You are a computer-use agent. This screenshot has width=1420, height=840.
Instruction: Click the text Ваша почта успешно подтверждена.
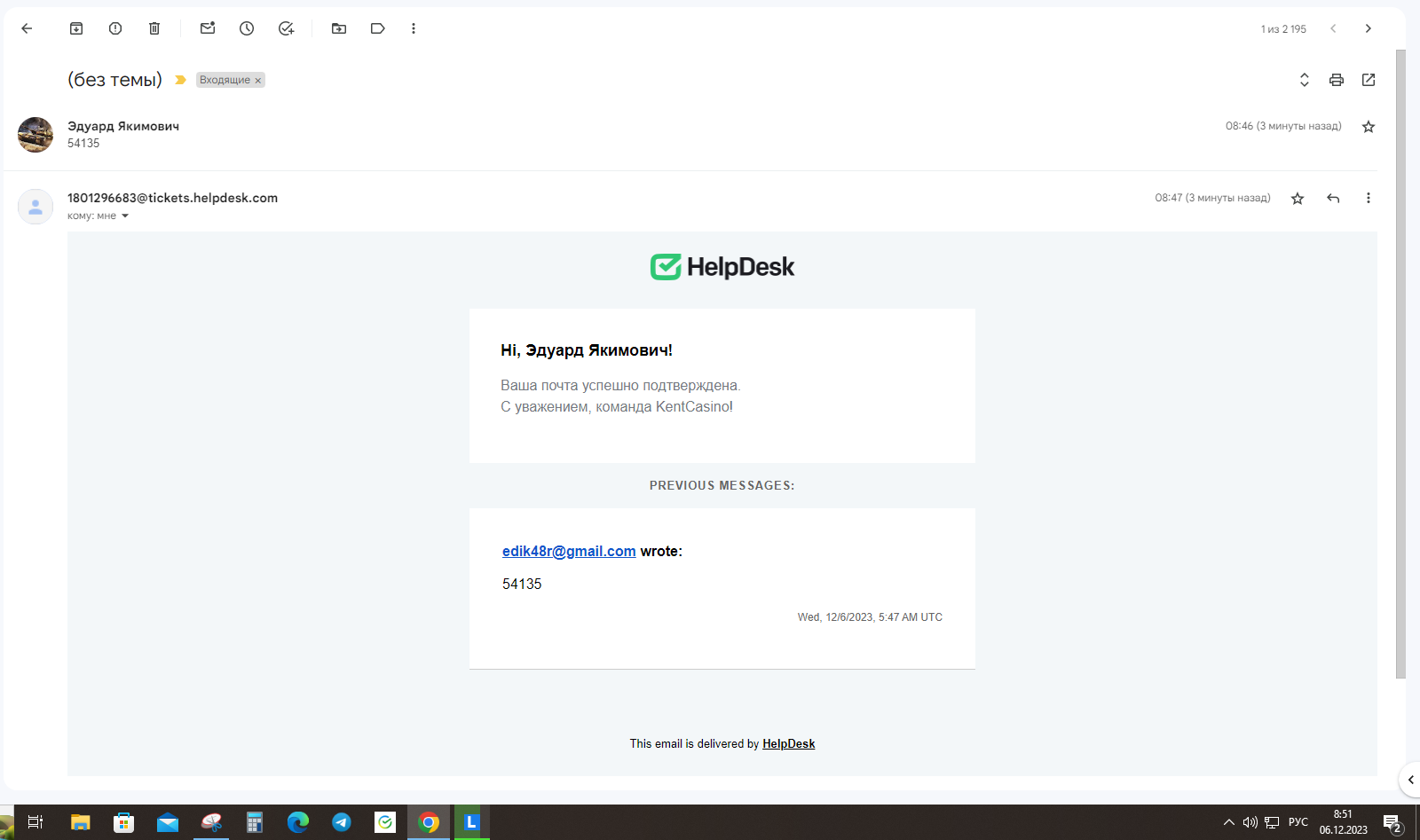(x=620, y=386)
